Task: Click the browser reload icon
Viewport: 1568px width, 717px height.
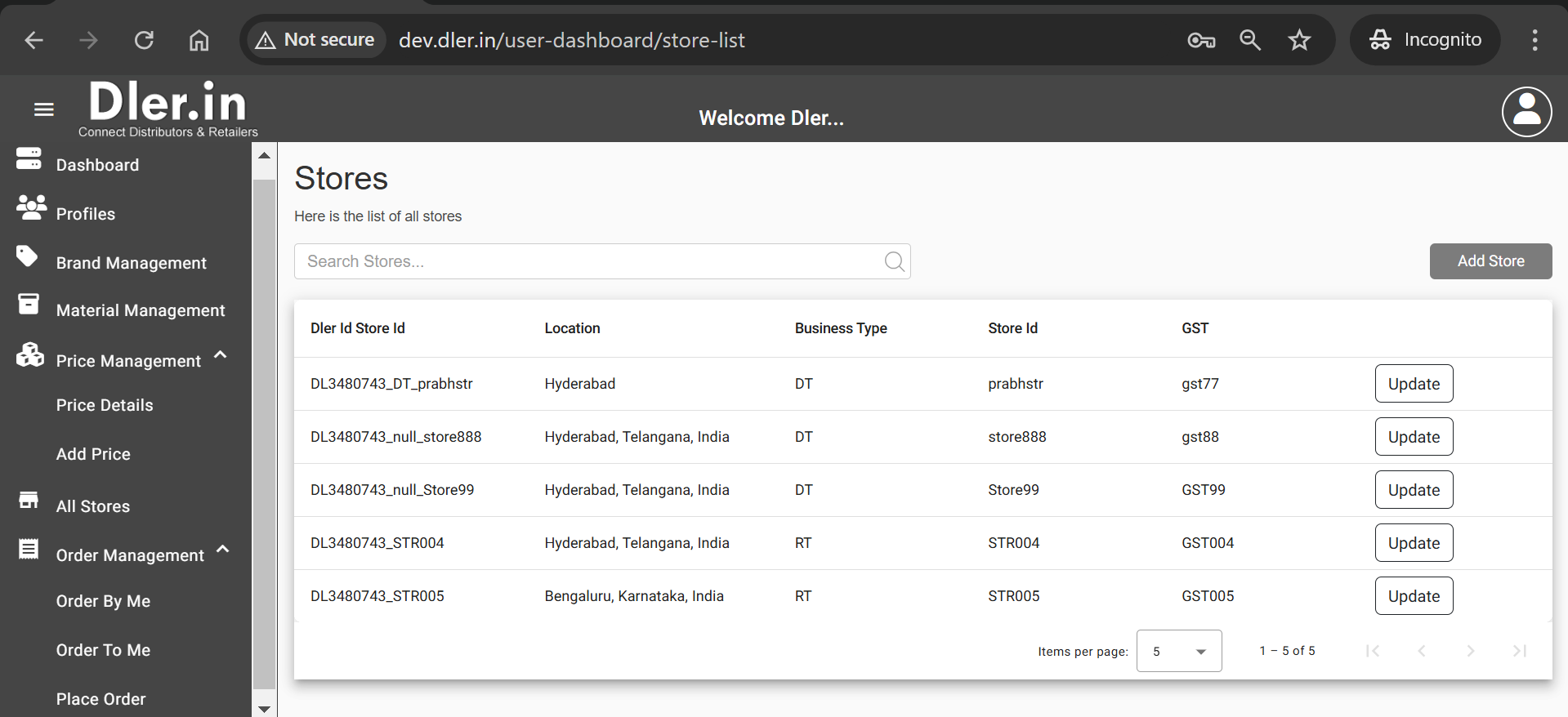Action: pyautogui.click(x=144, y=40)
